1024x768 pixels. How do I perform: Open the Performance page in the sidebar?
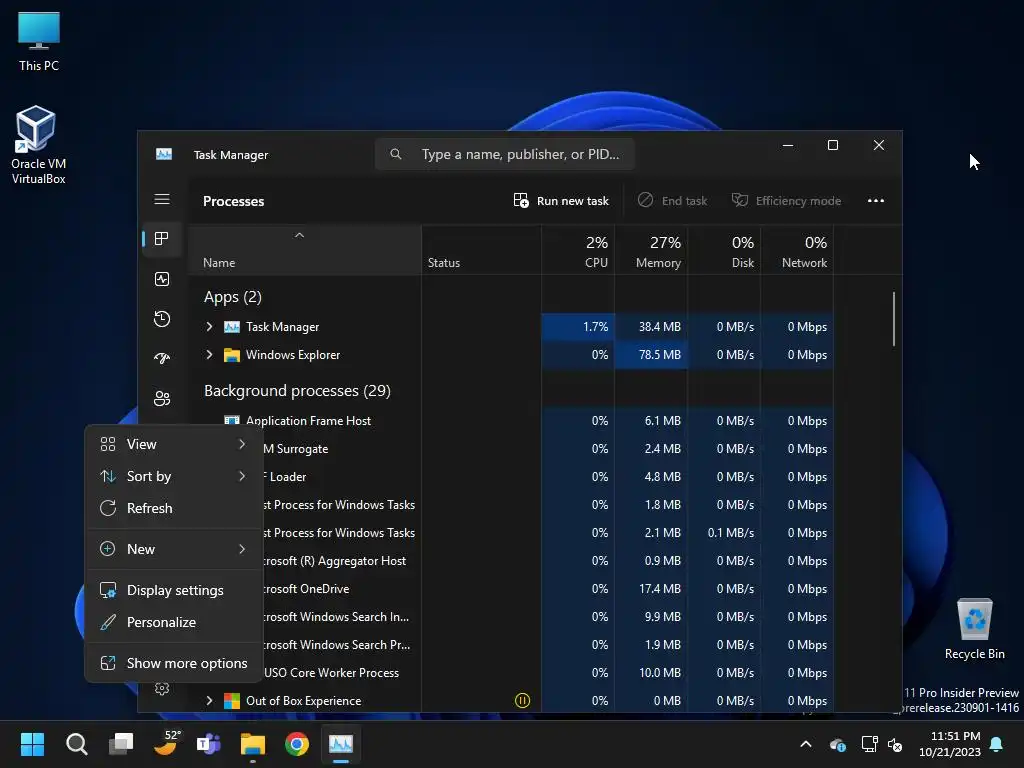pyautogui.click(x=162, y=279)
